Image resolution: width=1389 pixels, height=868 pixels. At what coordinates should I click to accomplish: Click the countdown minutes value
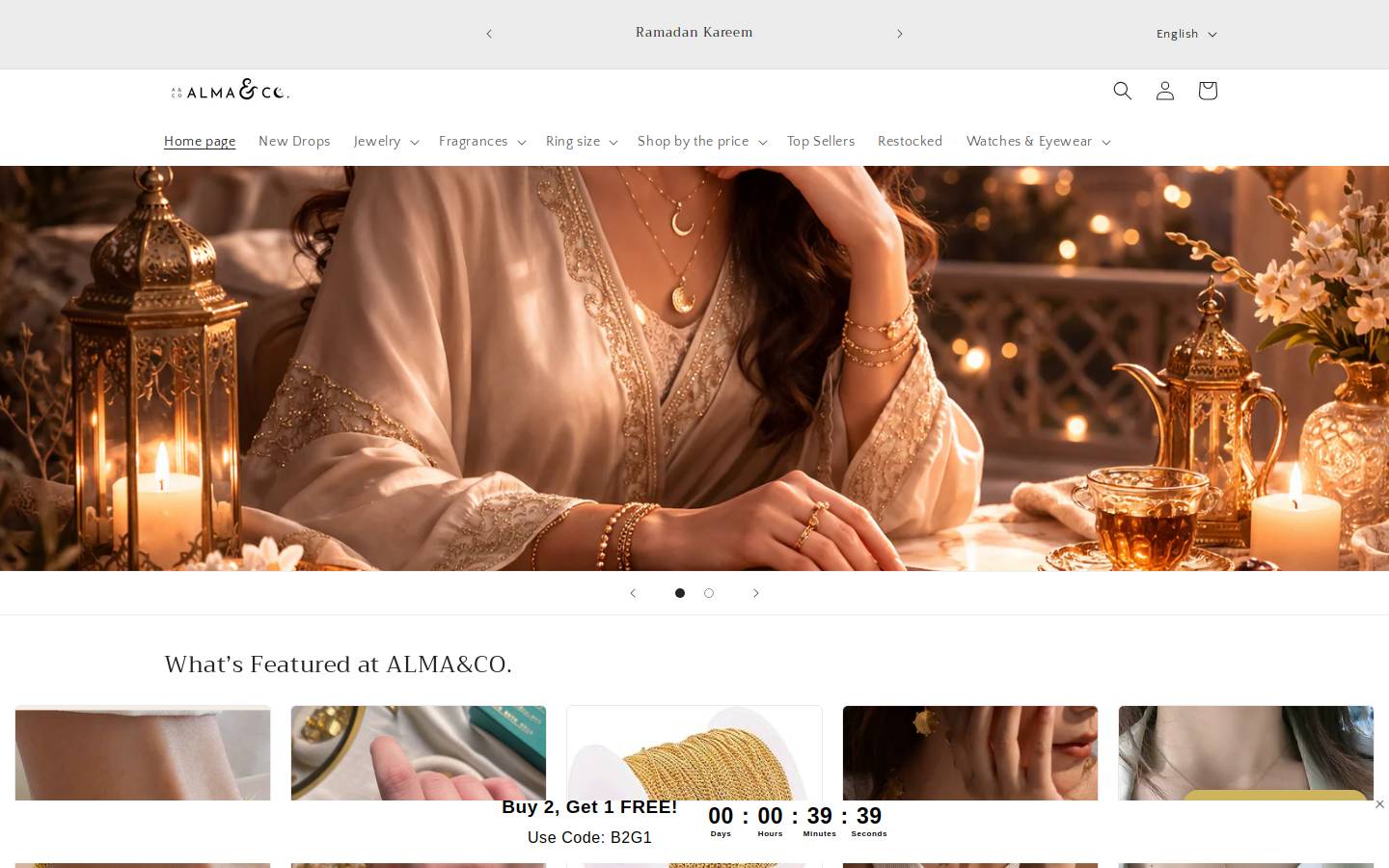820,816
